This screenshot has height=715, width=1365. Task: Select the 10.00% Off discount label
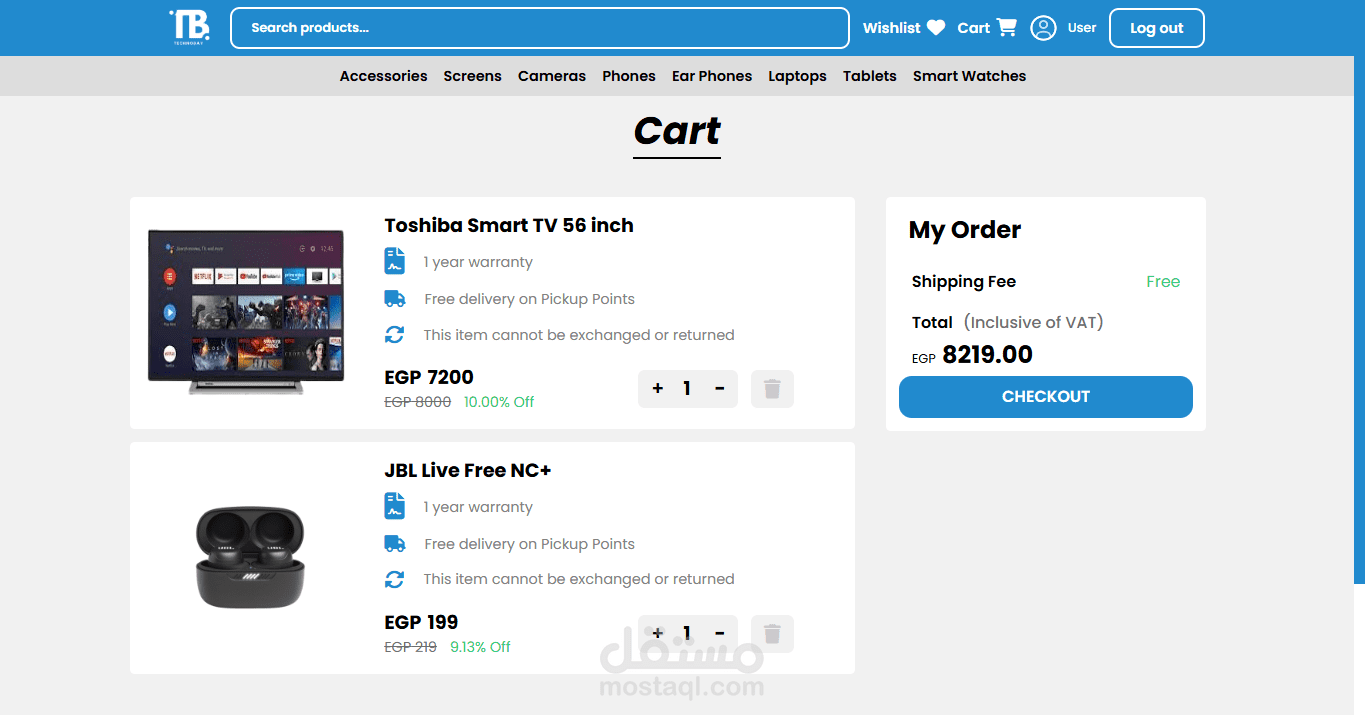pos(499,402)
